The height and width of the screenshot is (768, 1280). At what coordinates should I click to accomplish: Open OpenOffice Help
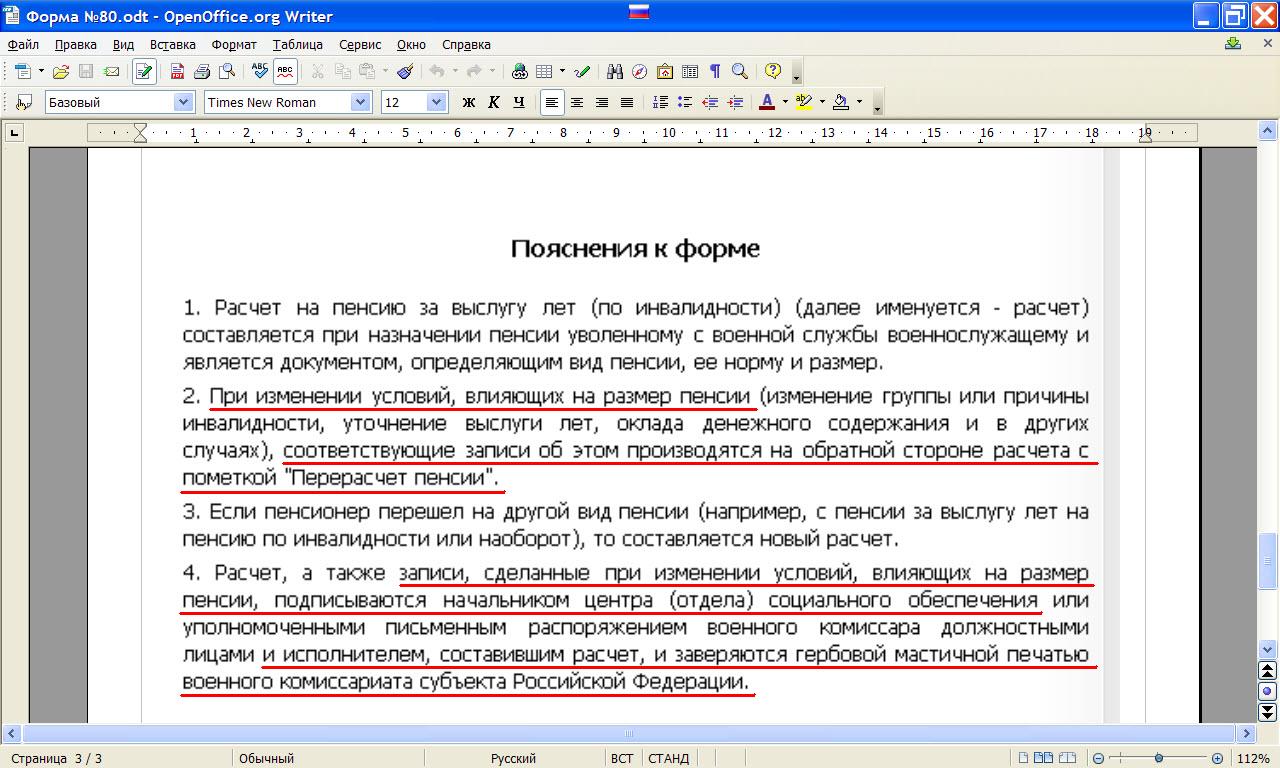772,71
